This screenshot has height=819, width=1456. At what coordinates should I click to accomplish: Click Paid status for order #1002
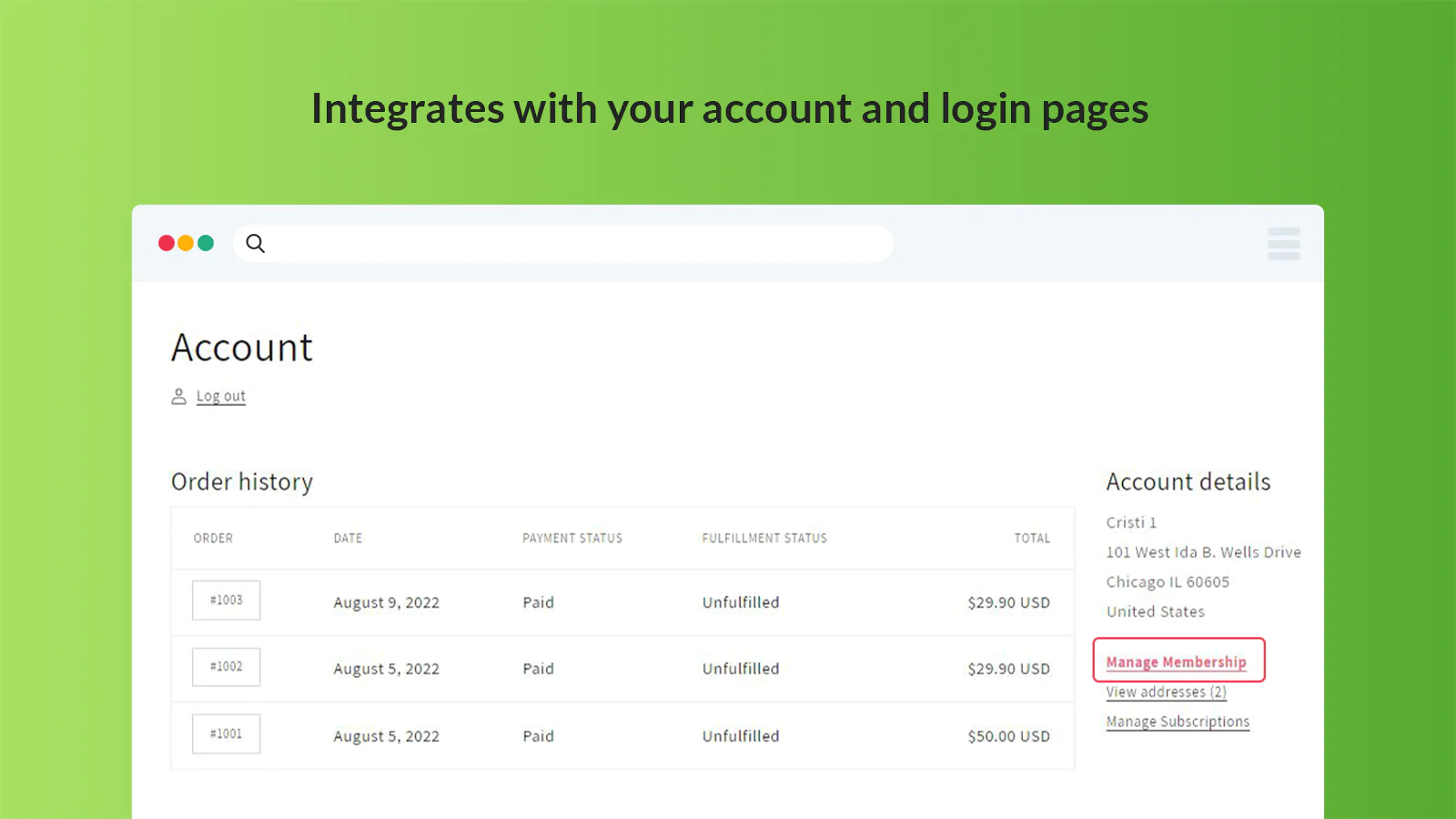(x=538, y=669)
